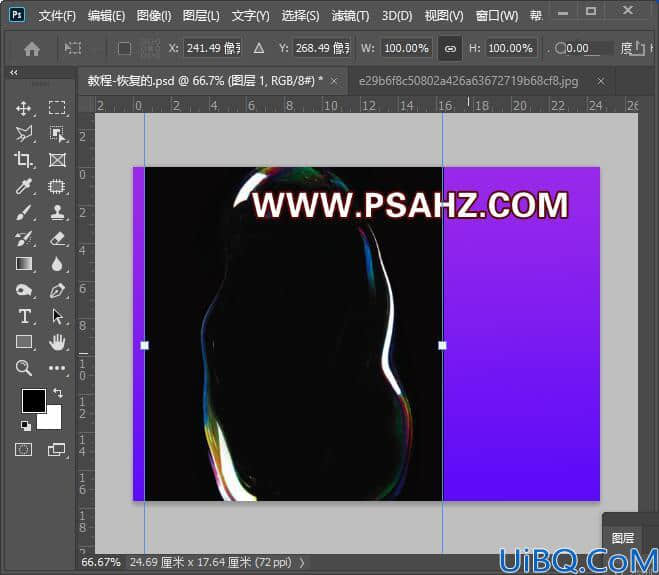
Task: Toggle relative positioning triangle button
Action: point(259,48)
